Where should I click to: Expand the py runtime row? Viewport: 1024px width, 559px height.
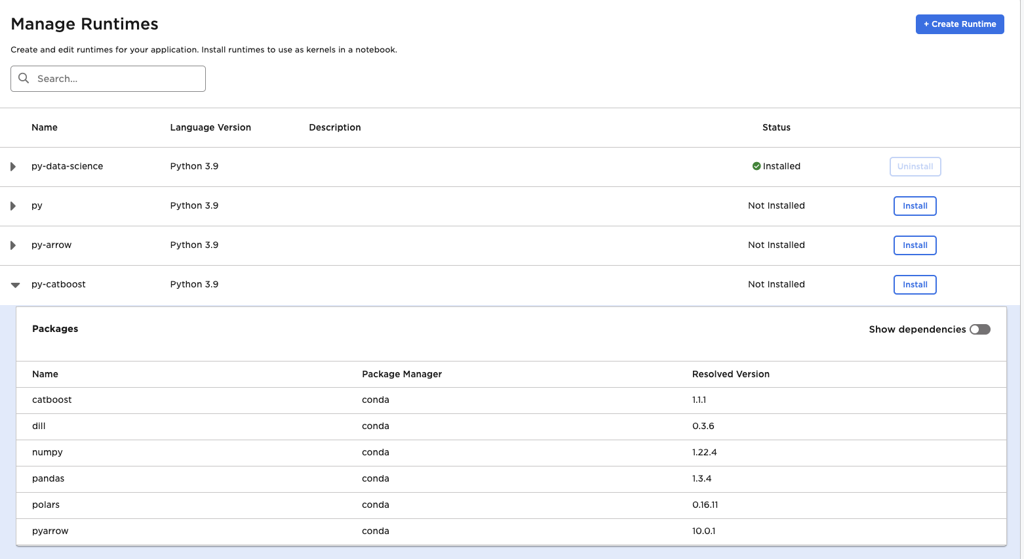(13, 206)
